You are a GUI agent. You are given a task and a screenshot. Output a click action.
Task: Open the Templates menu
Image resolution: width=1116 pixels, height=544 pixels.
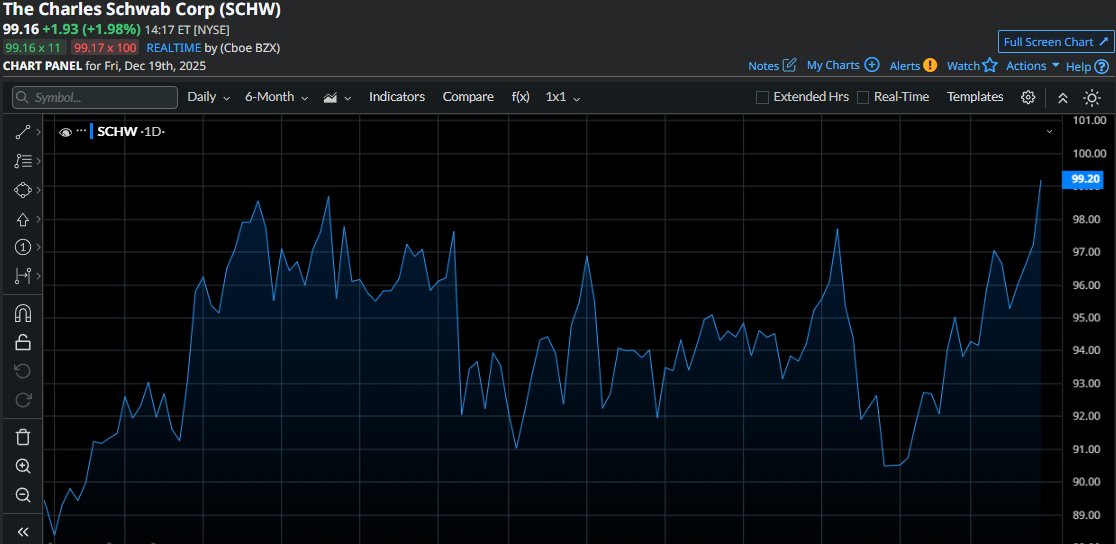click(974, 97)
